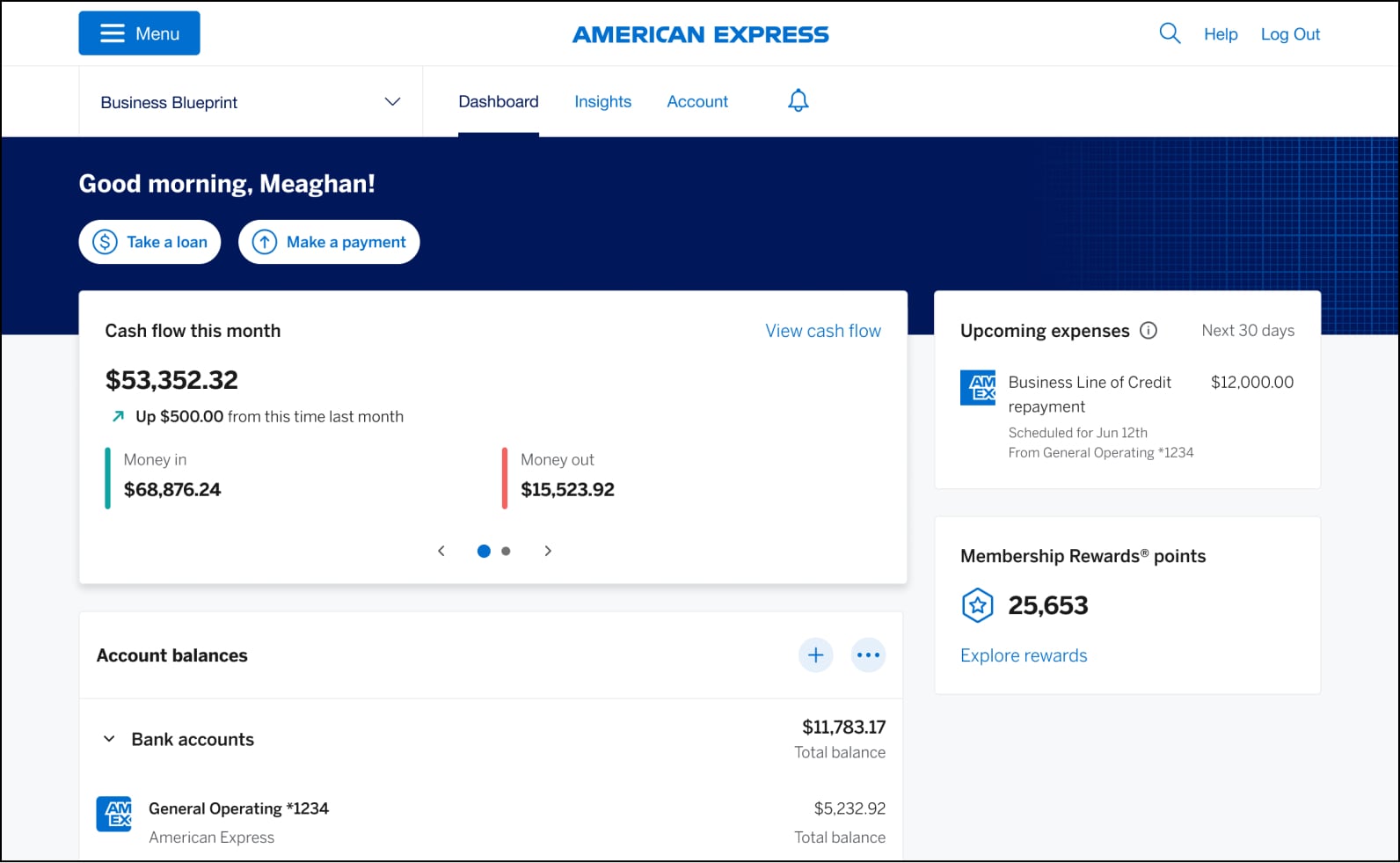Click the Upcoming expenses info icon
Viewport: 1400px width, 863px height.
coord(1149,331)
